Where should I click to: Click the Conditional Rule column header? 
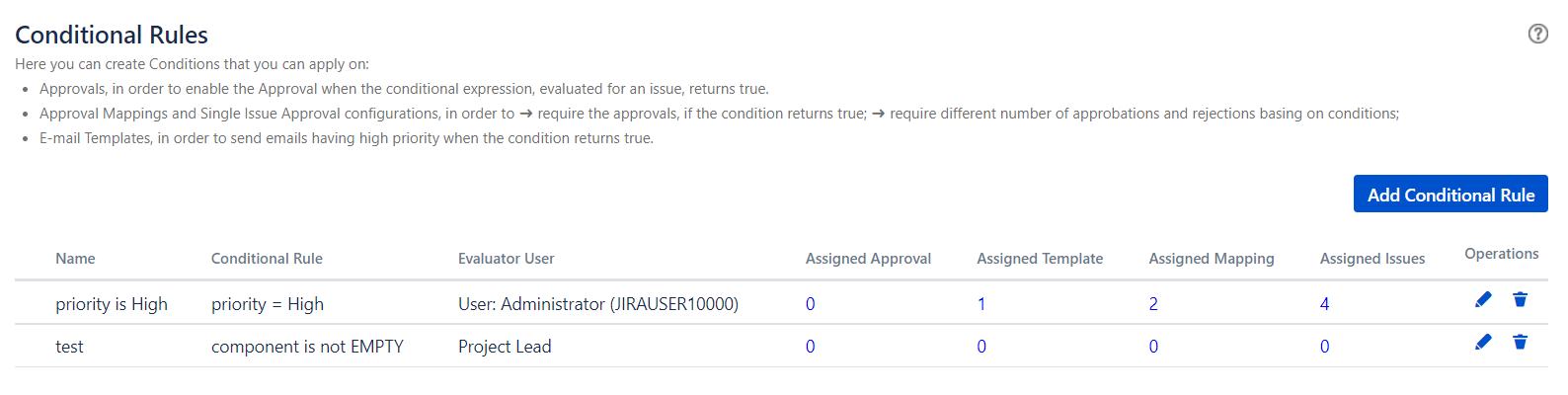pyautogui.click(x=267, y=259)
